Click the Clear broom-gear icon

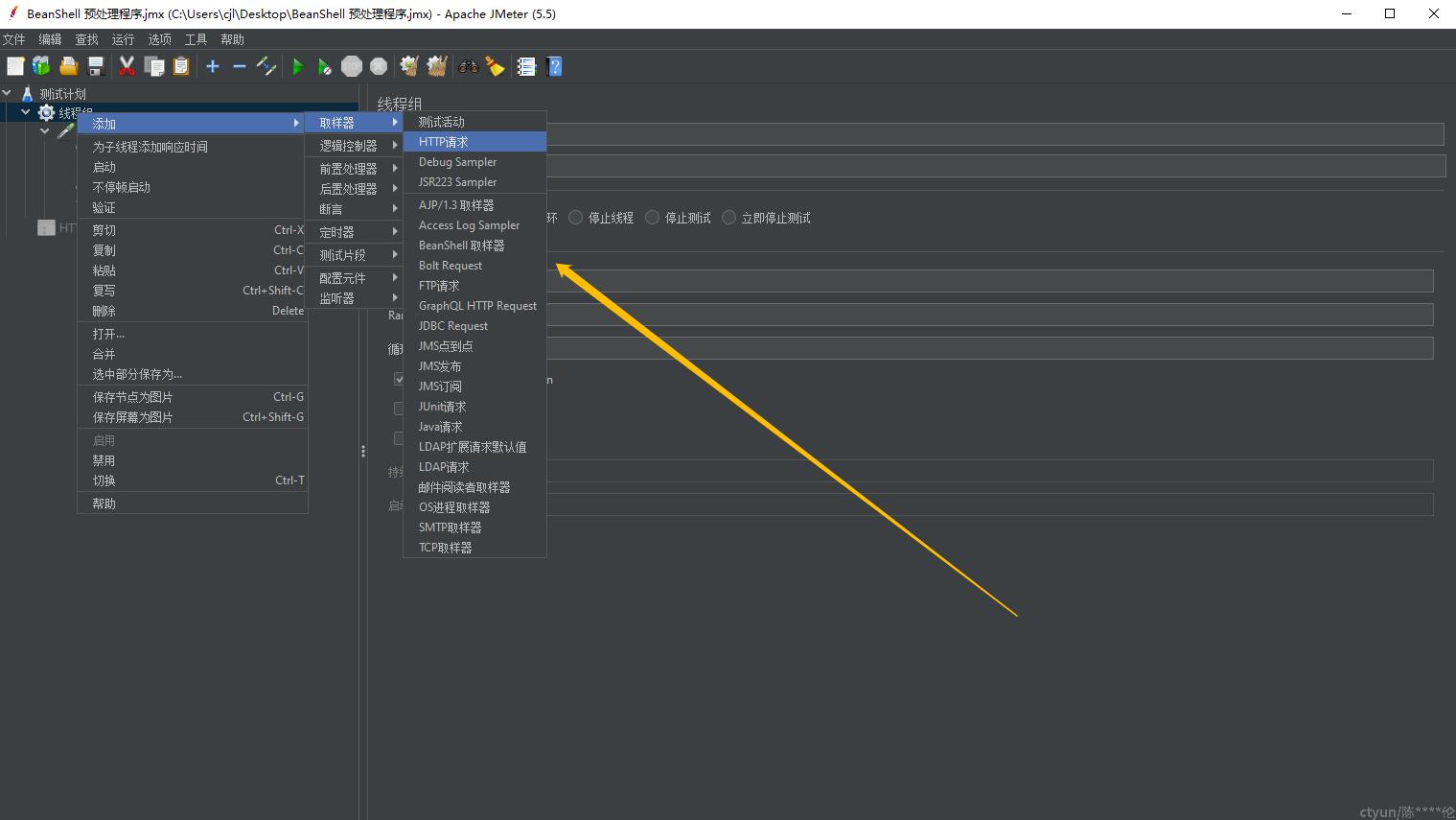pyautogui.click(x=409, y=66)
